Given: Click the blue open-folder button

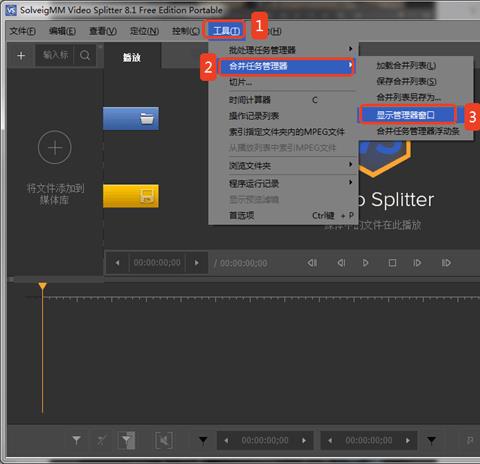Looking at the screenshot, I should tap(131, 118).
